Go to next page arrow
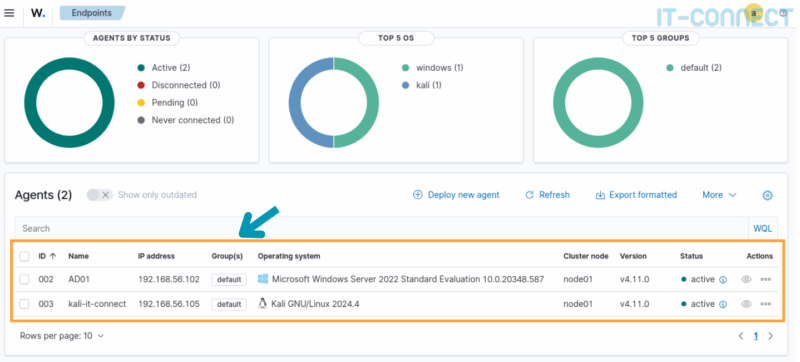This screenshot has height=362, width=800. (770, 336)
